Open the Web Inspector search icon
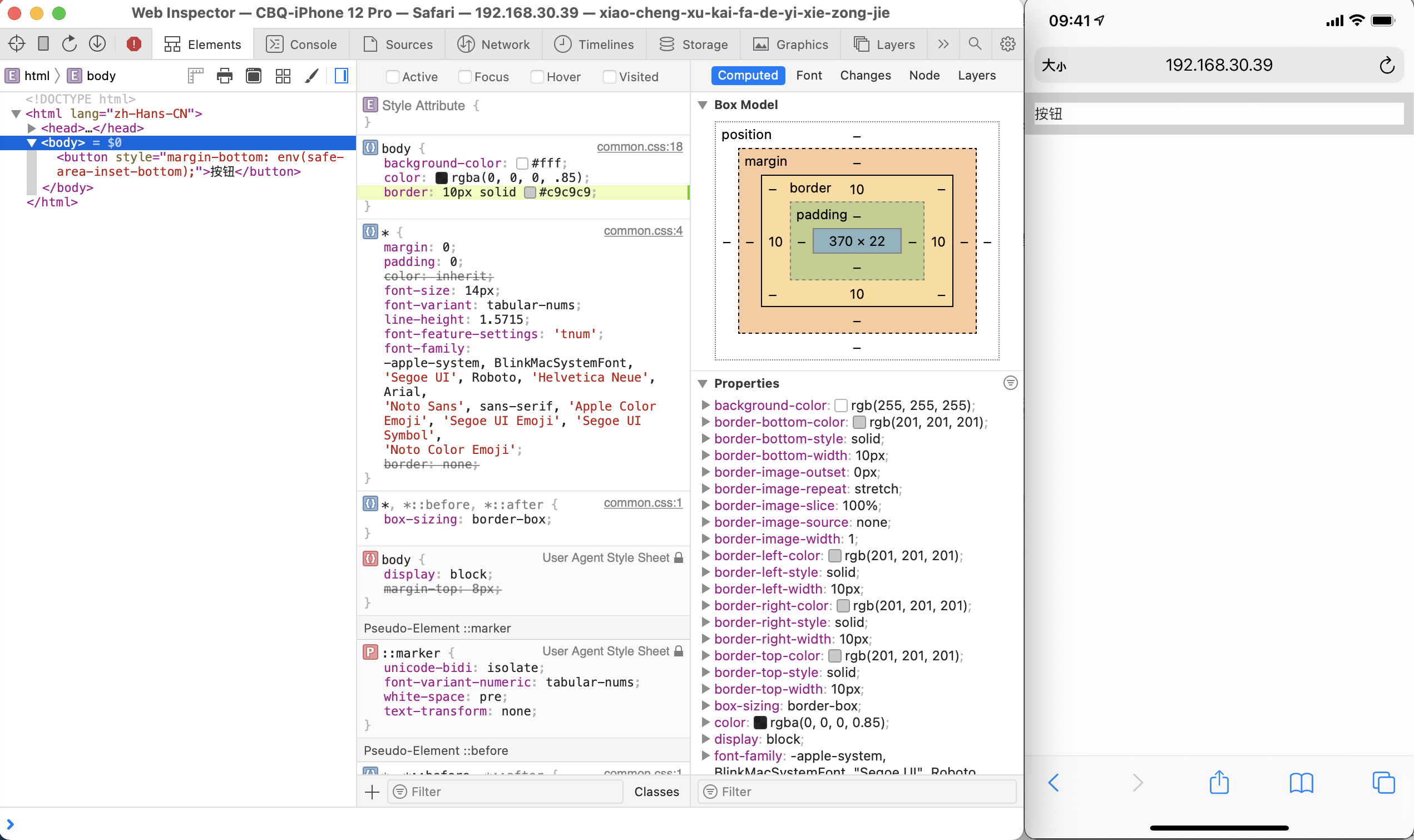1414x840 pixels. (975, 43)
